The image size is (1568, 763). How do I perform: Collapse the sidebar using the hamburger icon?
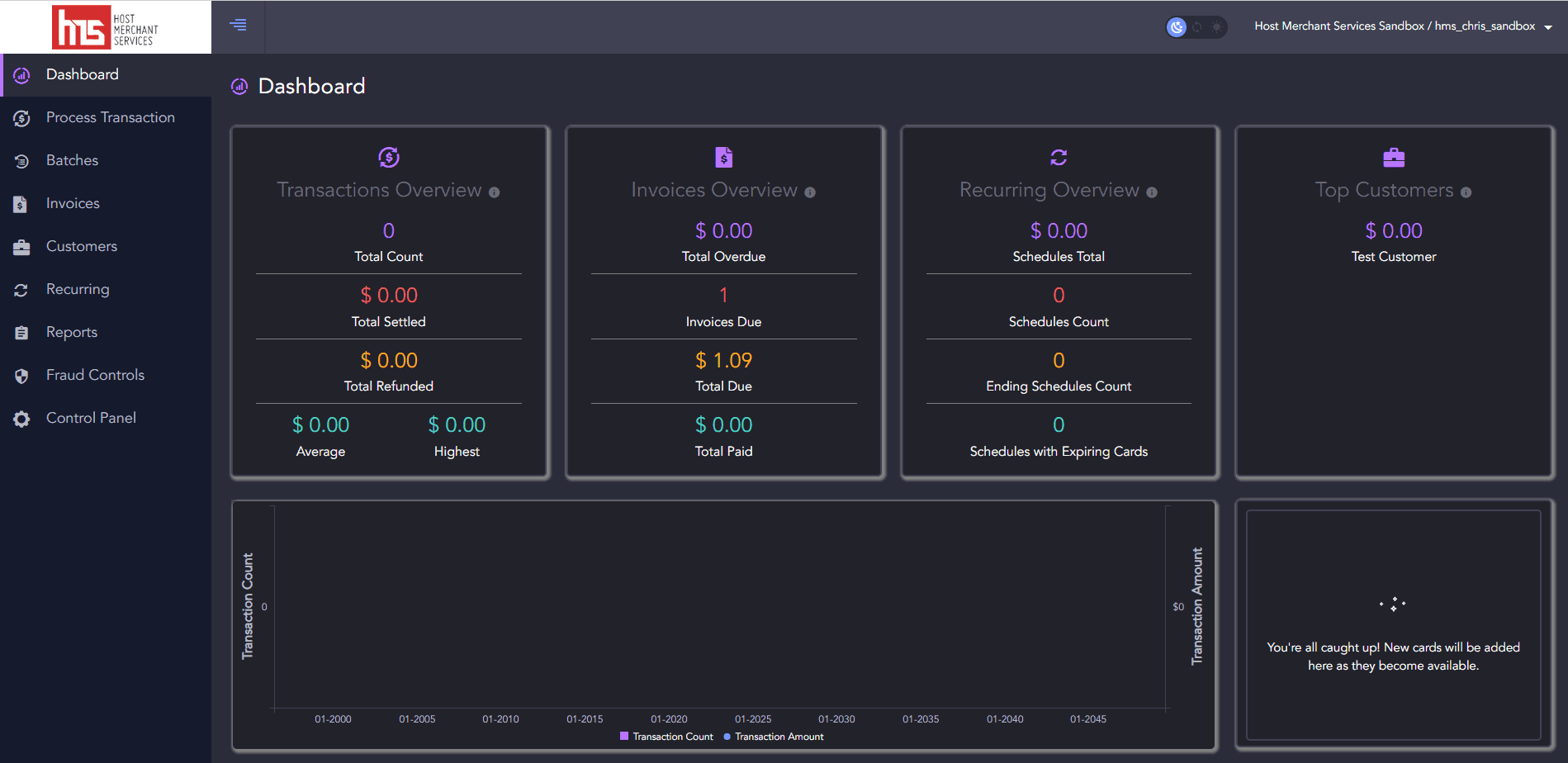238,26
